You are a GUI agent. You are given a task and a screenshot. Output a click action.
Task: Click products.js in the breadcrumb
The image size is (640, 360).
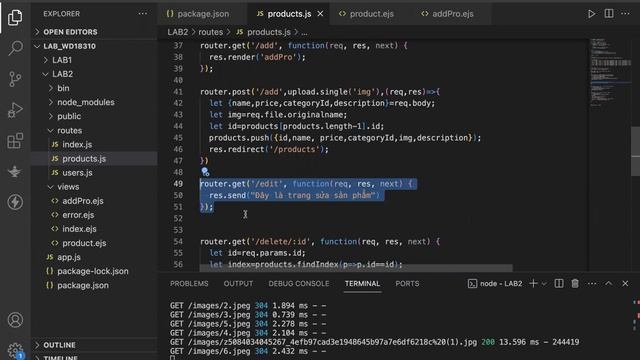(x=263, y=32)
